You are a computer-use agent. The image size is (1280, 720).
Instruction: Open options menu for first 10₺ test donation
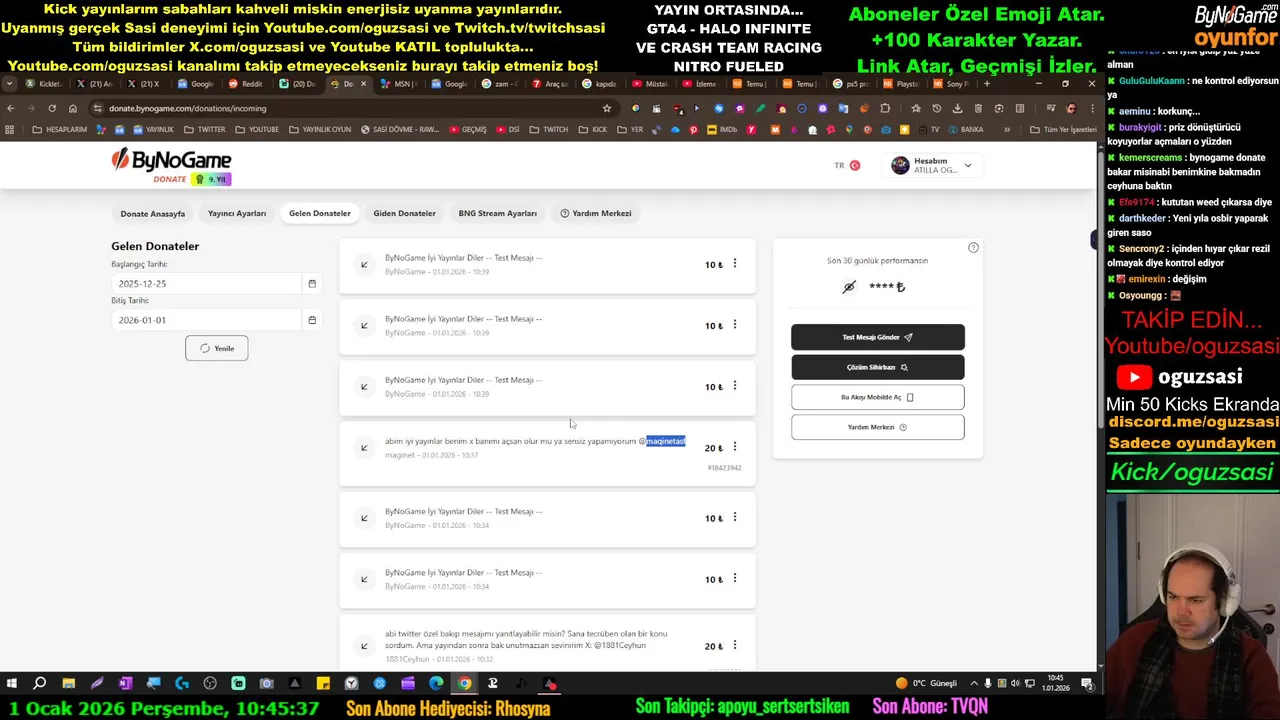pyautogui.click(x=735, y=264)
